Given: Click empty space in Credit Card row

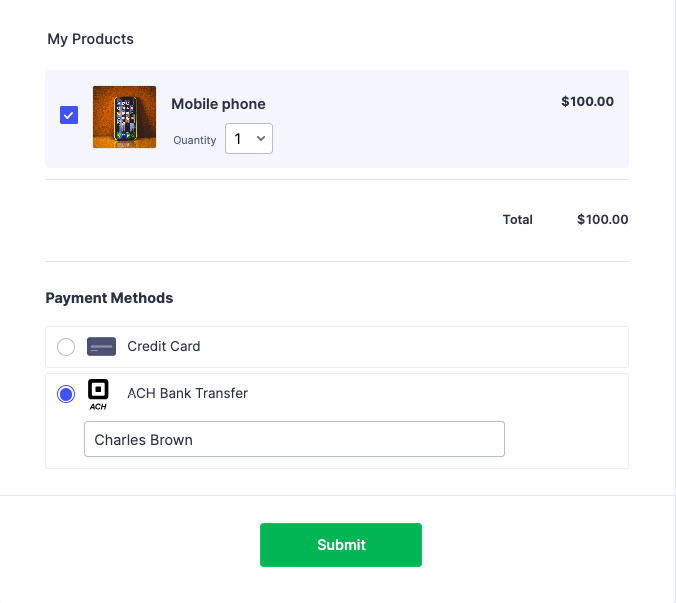Looking at the screenshot, I should pos(420,347).
